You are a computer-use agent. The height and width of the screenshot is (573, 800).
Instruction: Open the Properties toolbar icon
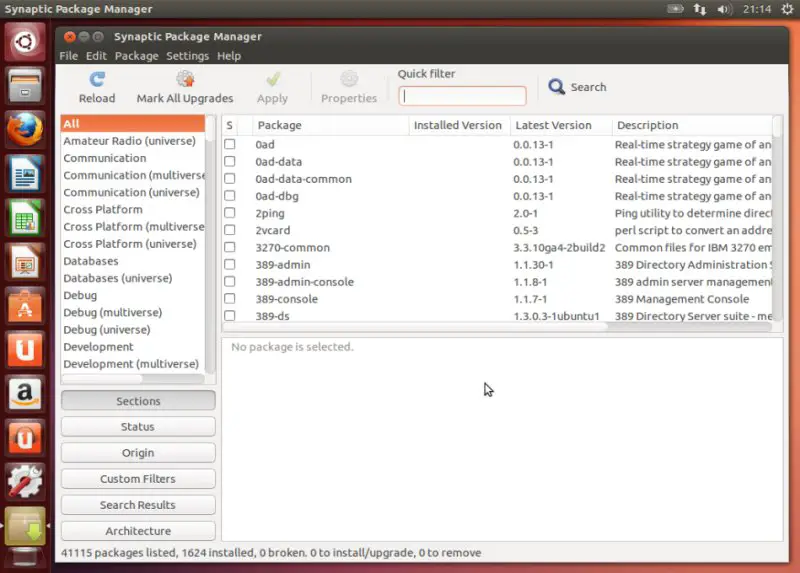pyautogui.click(x=349, y=80)
